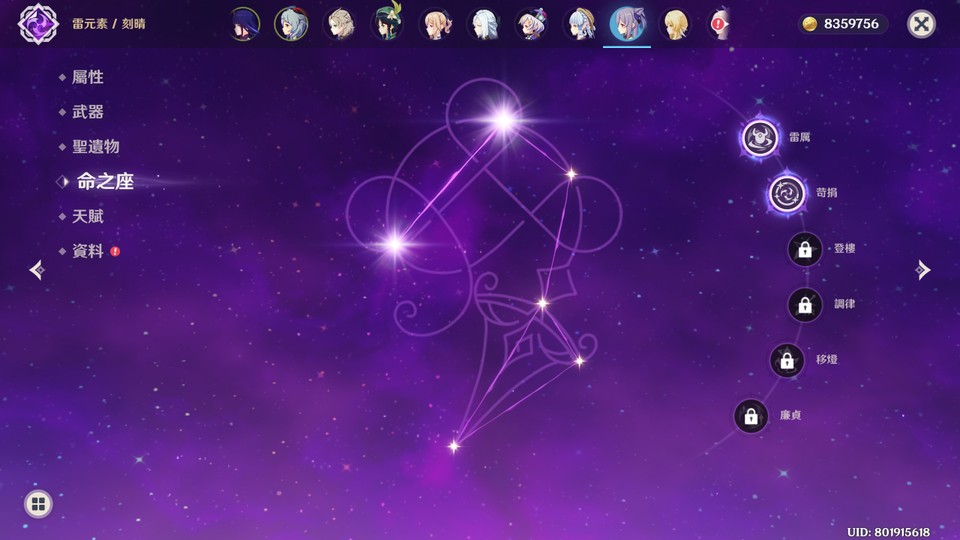
Task: Switch to Qiqi's avatar
Action: [531, 24]
